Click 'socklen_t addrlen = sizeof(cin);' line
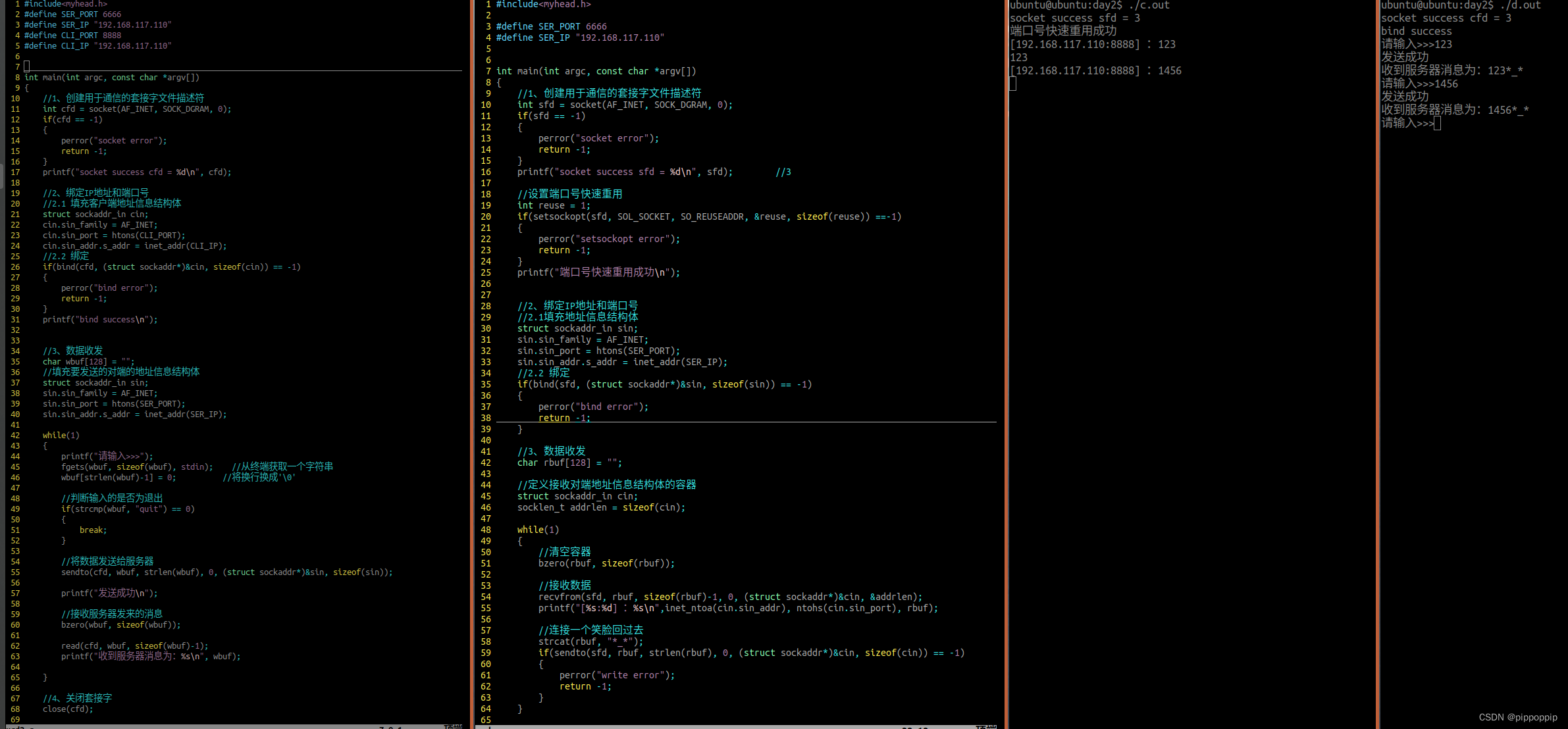Screen dimensions: 1568x729 pos(601,508)
